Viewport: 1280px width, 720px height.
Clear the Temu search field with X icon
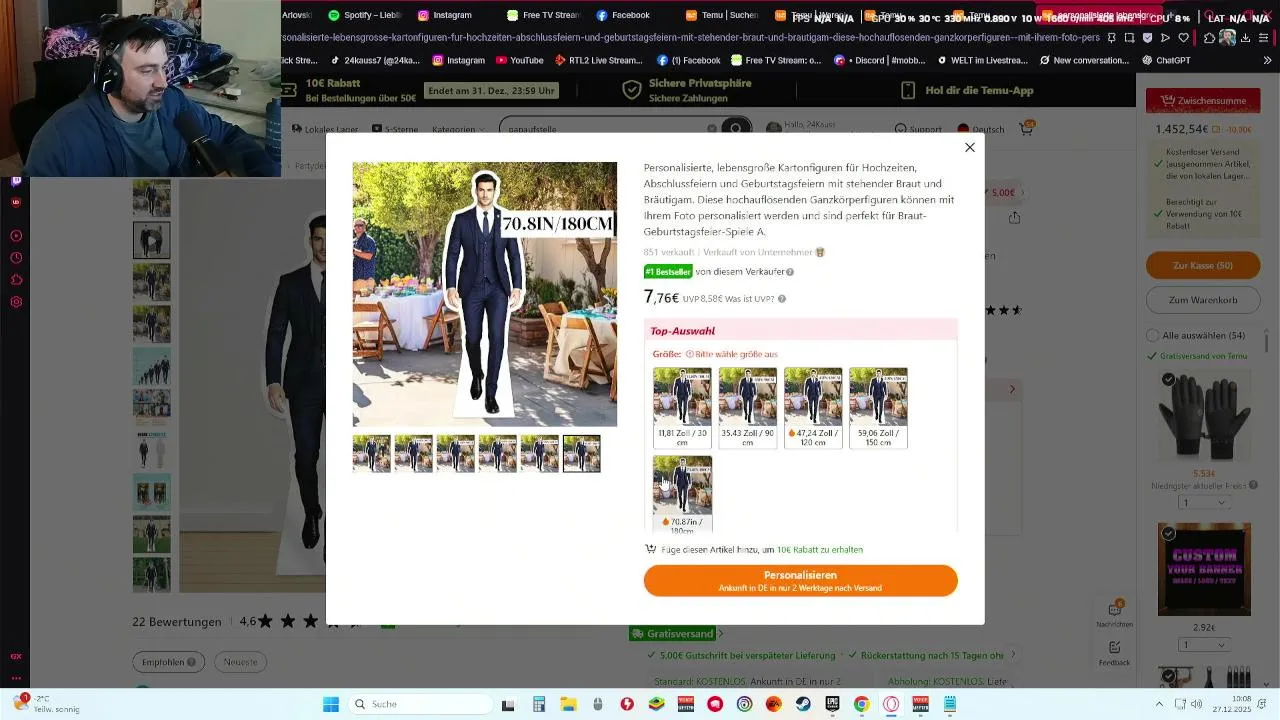click(x=712, y=129)
